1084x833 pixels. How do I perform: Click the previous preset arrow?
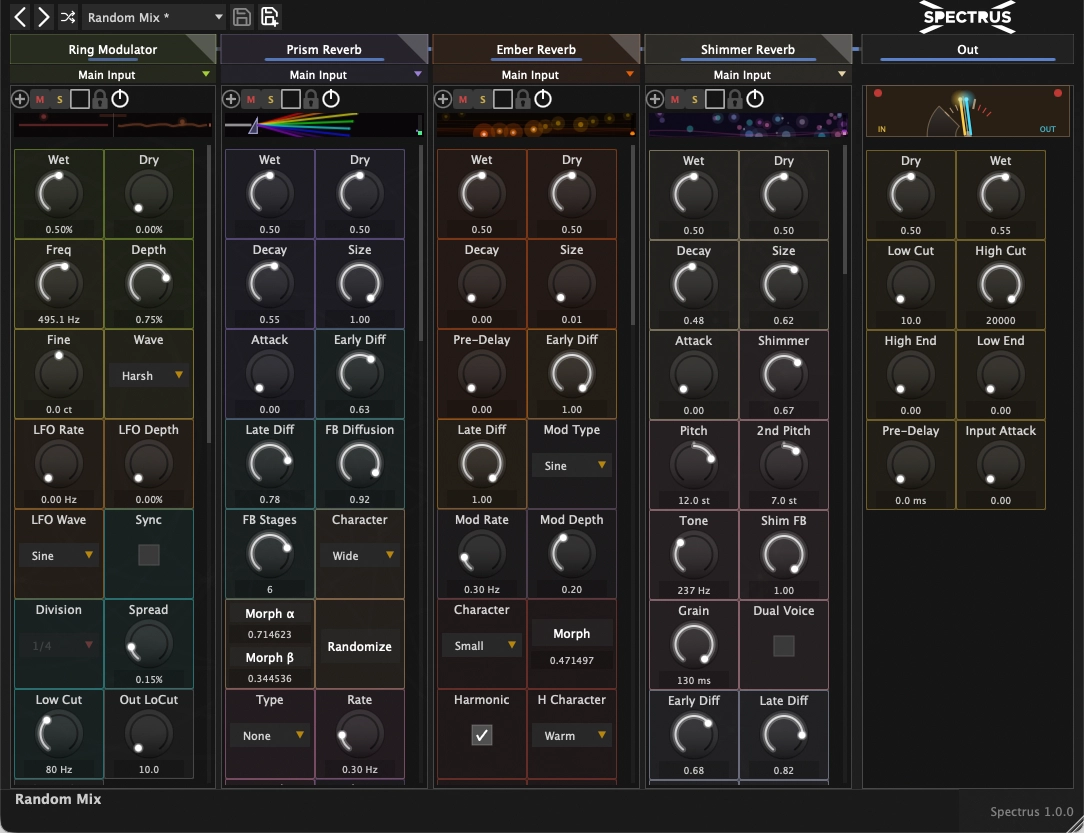[19, 17]
